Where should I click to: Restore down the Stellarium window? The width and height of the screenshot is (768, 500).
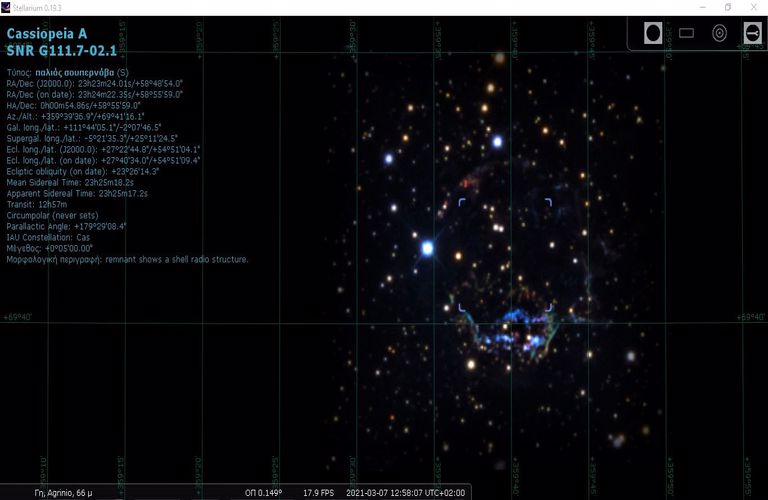(x=727, y=7)
